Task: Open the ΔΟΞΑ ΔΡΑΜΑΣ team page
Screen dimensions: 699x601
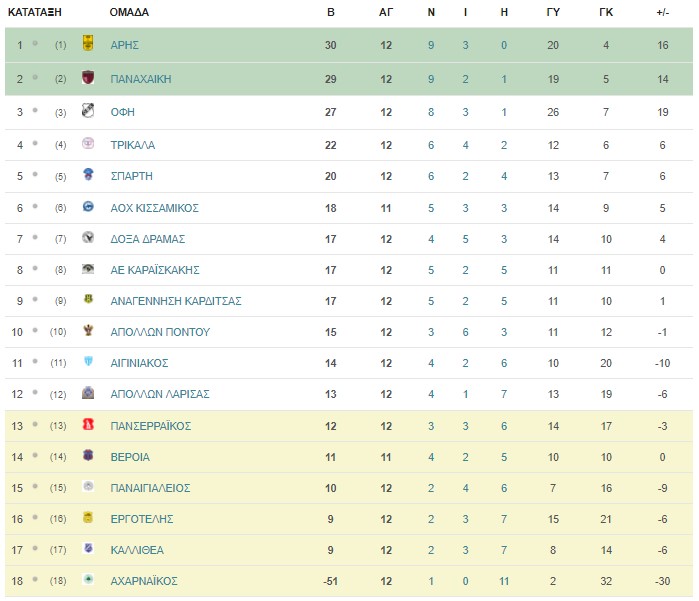Action: [148, 239]
